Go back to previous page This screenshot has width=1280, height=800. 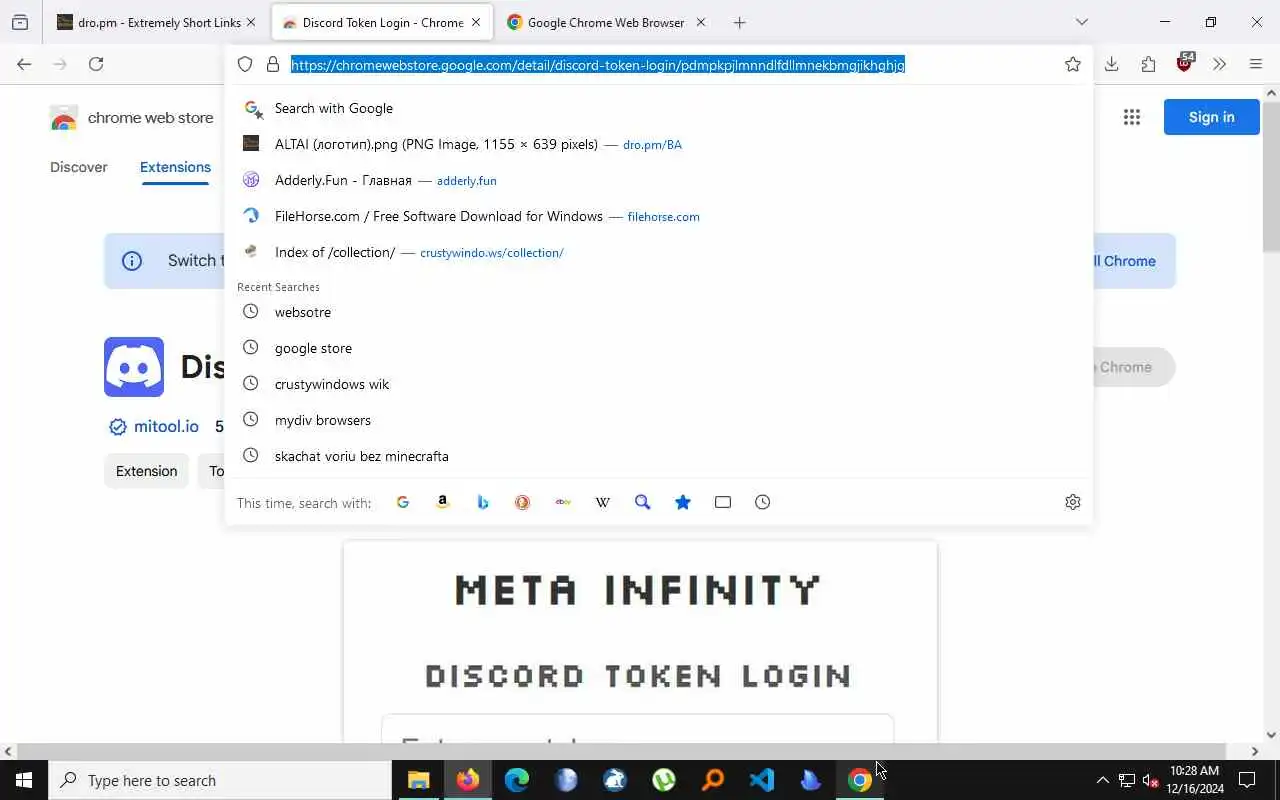(24, 64)
